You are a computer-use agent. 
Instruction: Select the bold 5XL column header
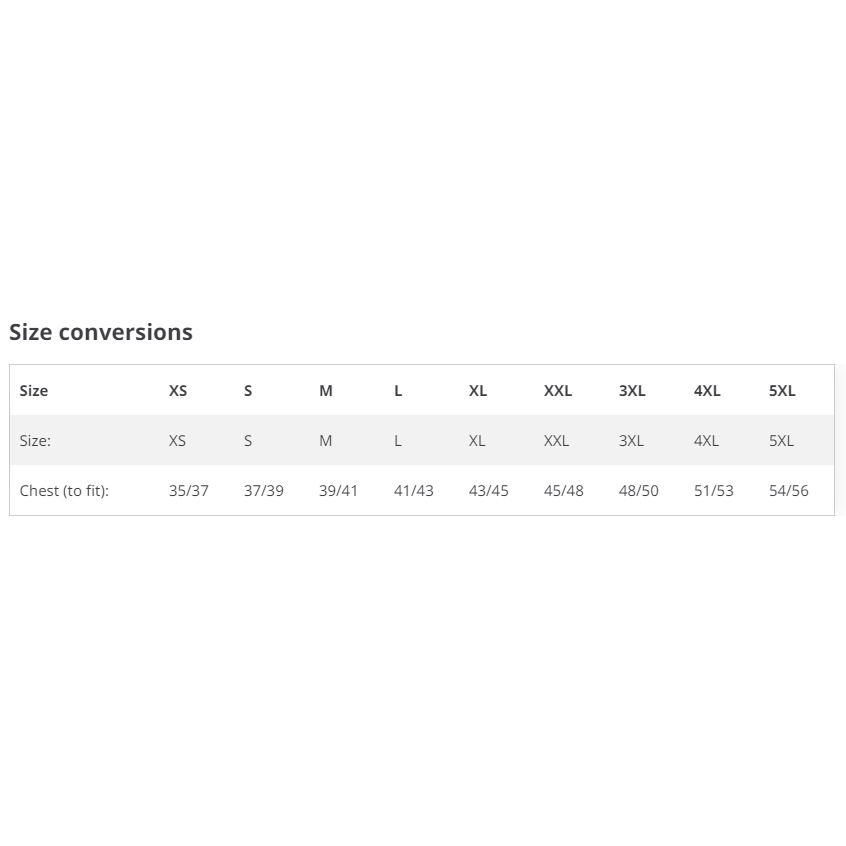[x=782, y=391]
